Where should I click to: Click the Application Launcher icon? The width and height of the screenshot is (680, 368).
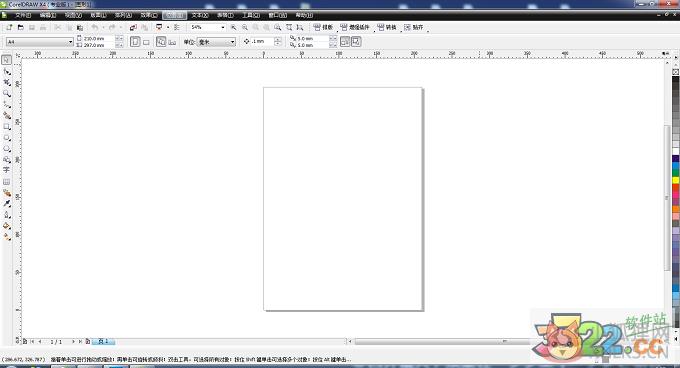pyautogui.click(x=159, y=27)
